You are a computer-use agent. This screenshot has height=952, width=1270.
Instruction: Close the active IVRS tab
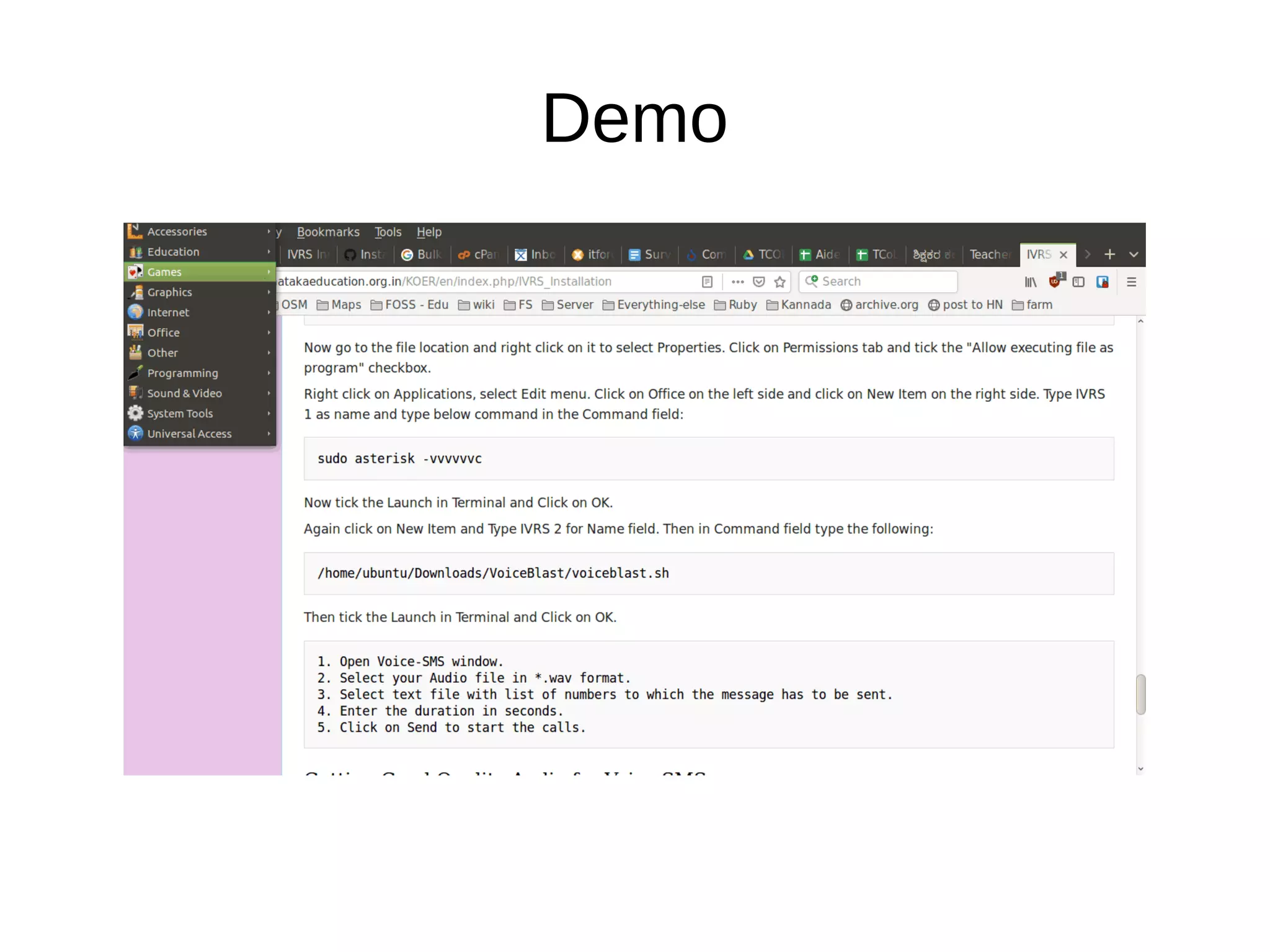1063,255
